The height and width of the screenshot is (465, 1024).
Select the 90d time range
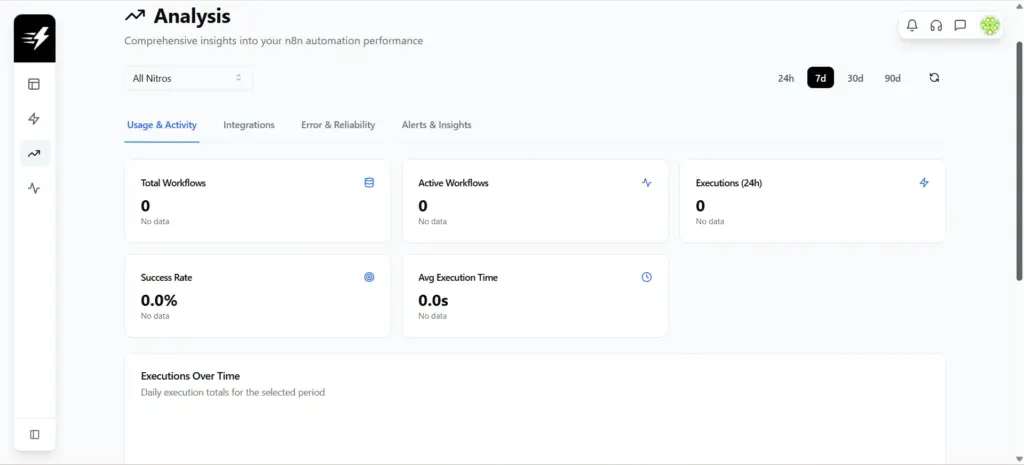892,78
